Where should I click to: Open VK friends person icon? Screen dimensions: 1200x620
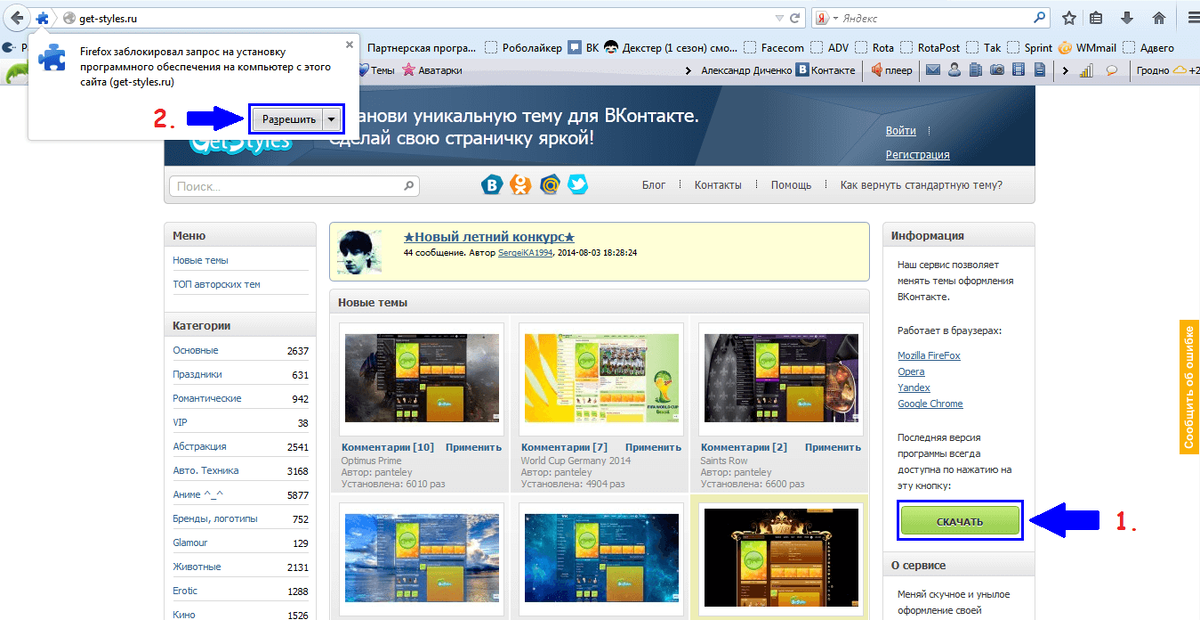pyautogui.click(x=954, y=70)
